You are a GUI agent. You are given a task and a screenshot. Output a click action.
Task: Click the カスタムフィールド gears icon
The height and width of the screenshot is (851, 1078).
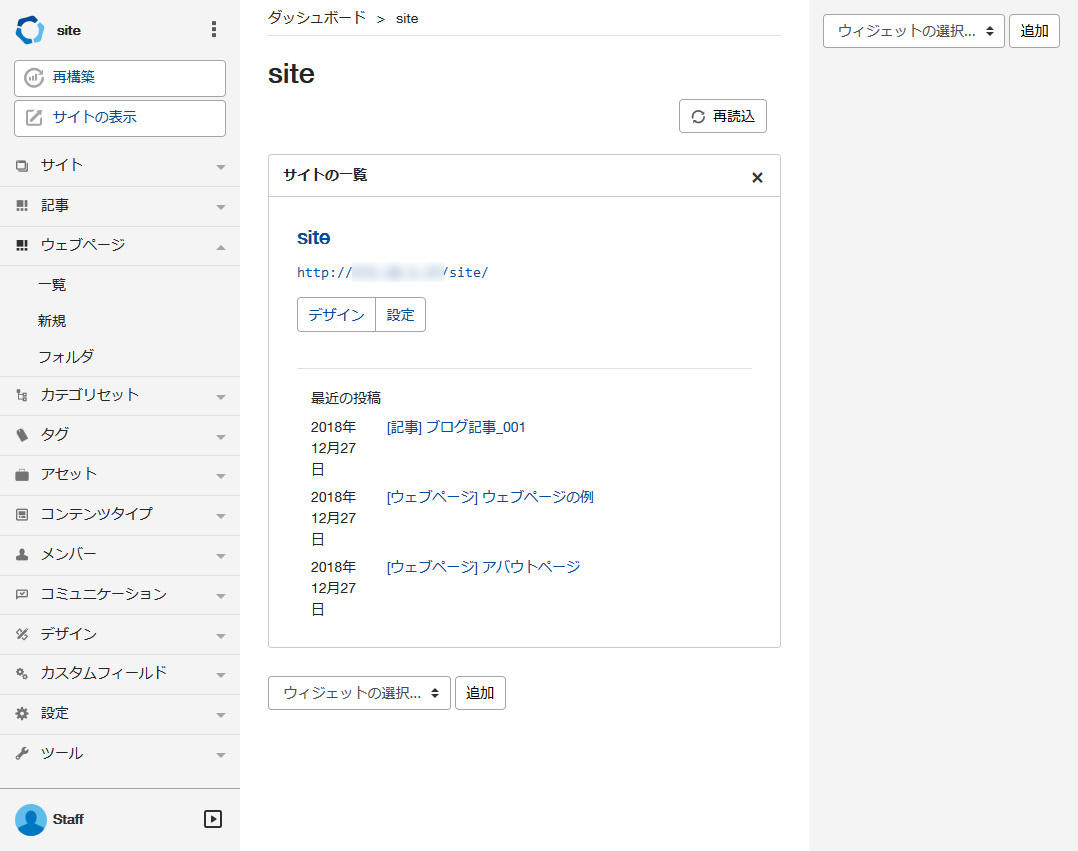point(22,674)
